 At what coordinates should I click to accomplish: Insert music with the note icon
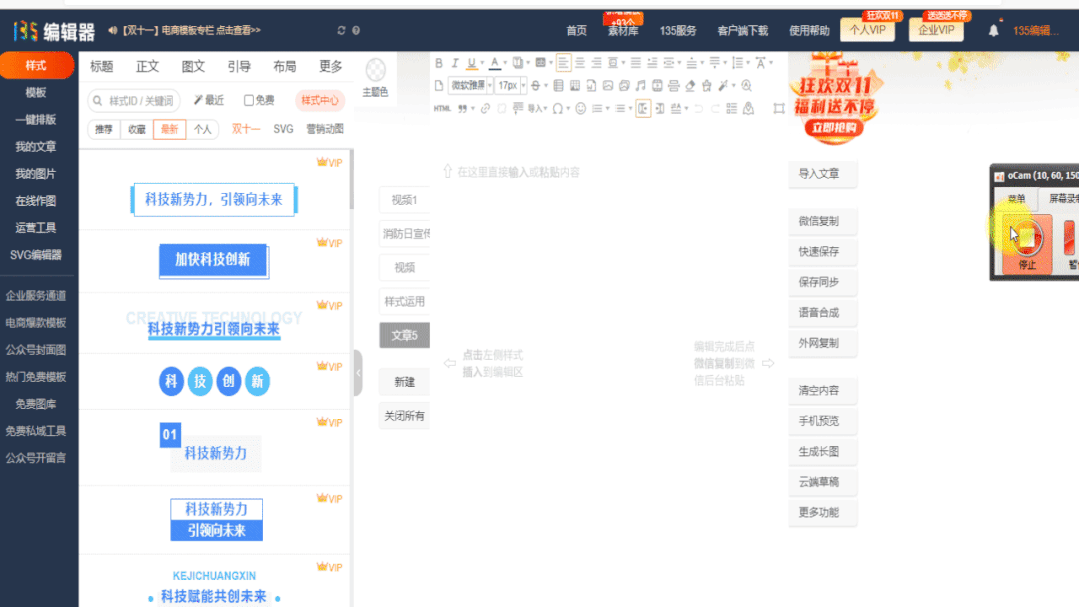tap(641, 86)
